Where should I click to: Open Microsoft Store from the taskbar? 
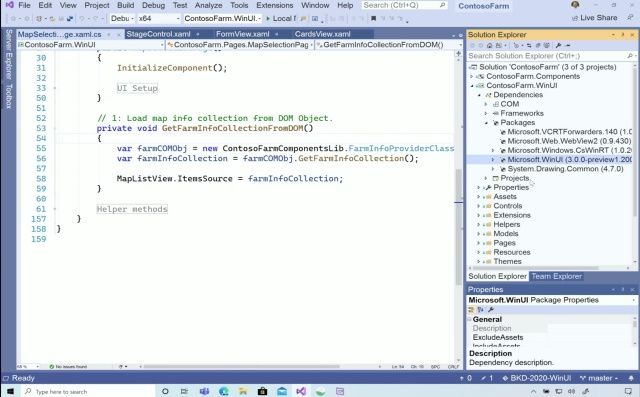click(x=262, y=391)
